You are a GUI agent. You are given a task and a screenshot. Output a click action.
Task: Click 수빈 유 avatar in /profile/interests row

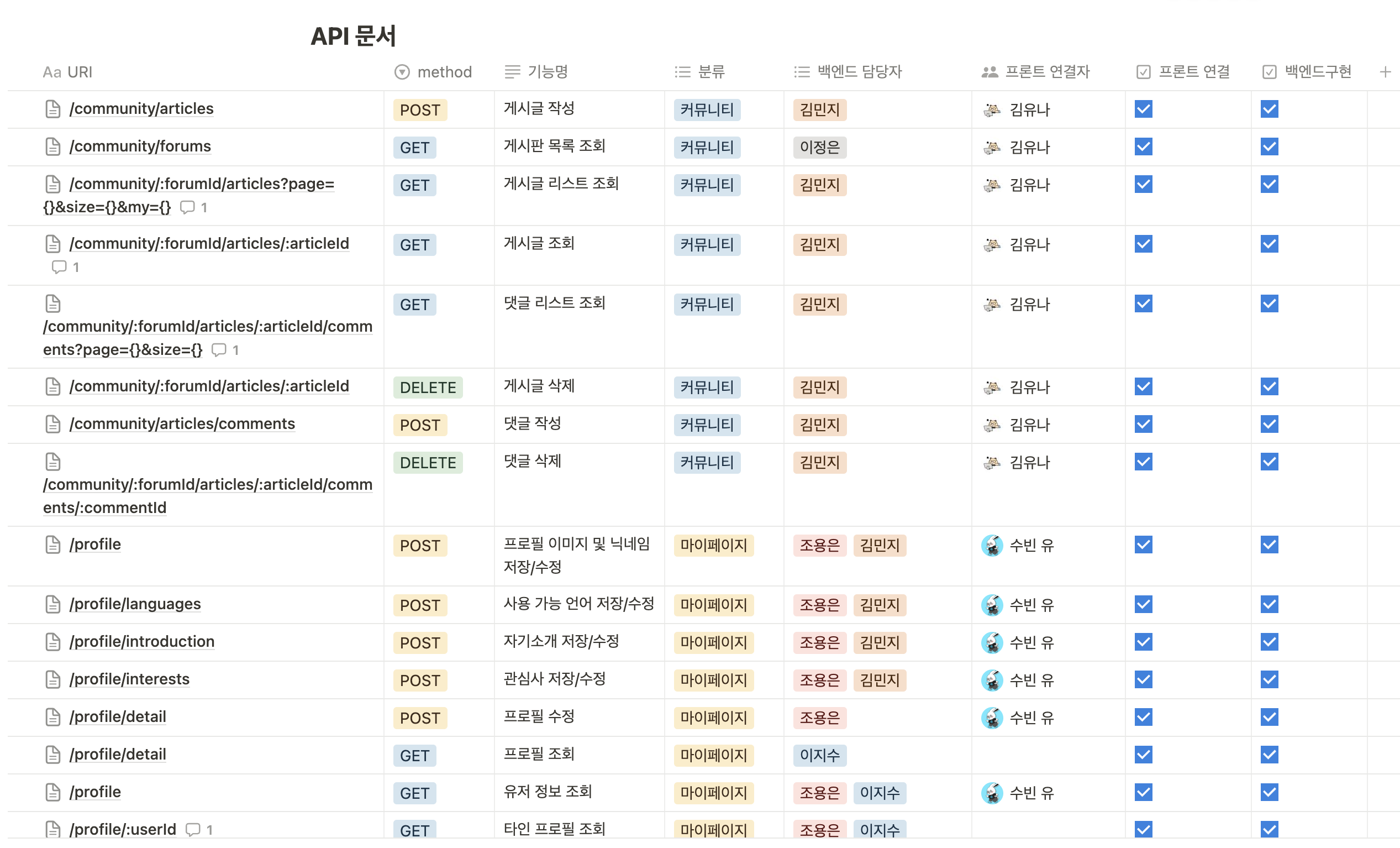(x=992, y=680)
